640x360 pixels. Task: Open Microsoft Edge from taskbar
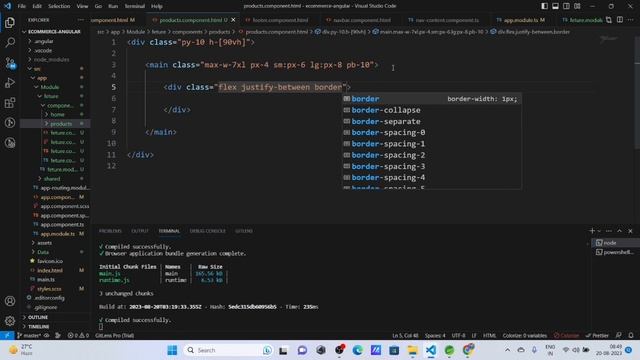tap(358, 350)
